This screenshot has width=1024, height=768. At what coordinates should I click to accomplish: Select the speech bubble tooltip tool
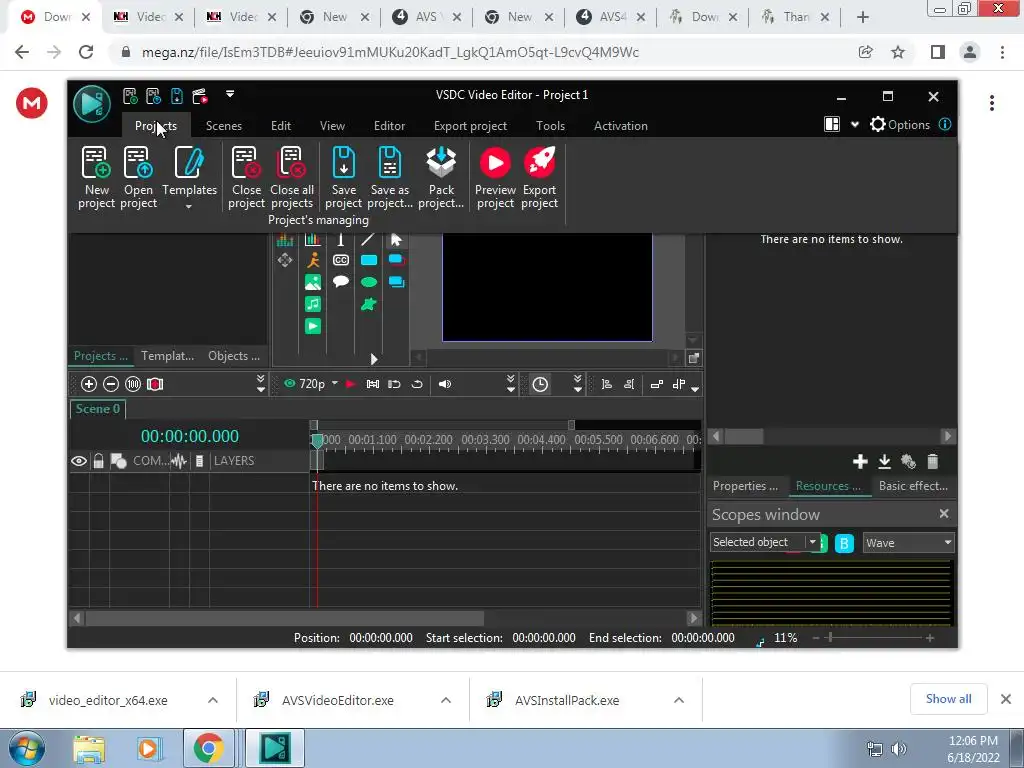tap(341, 282)
